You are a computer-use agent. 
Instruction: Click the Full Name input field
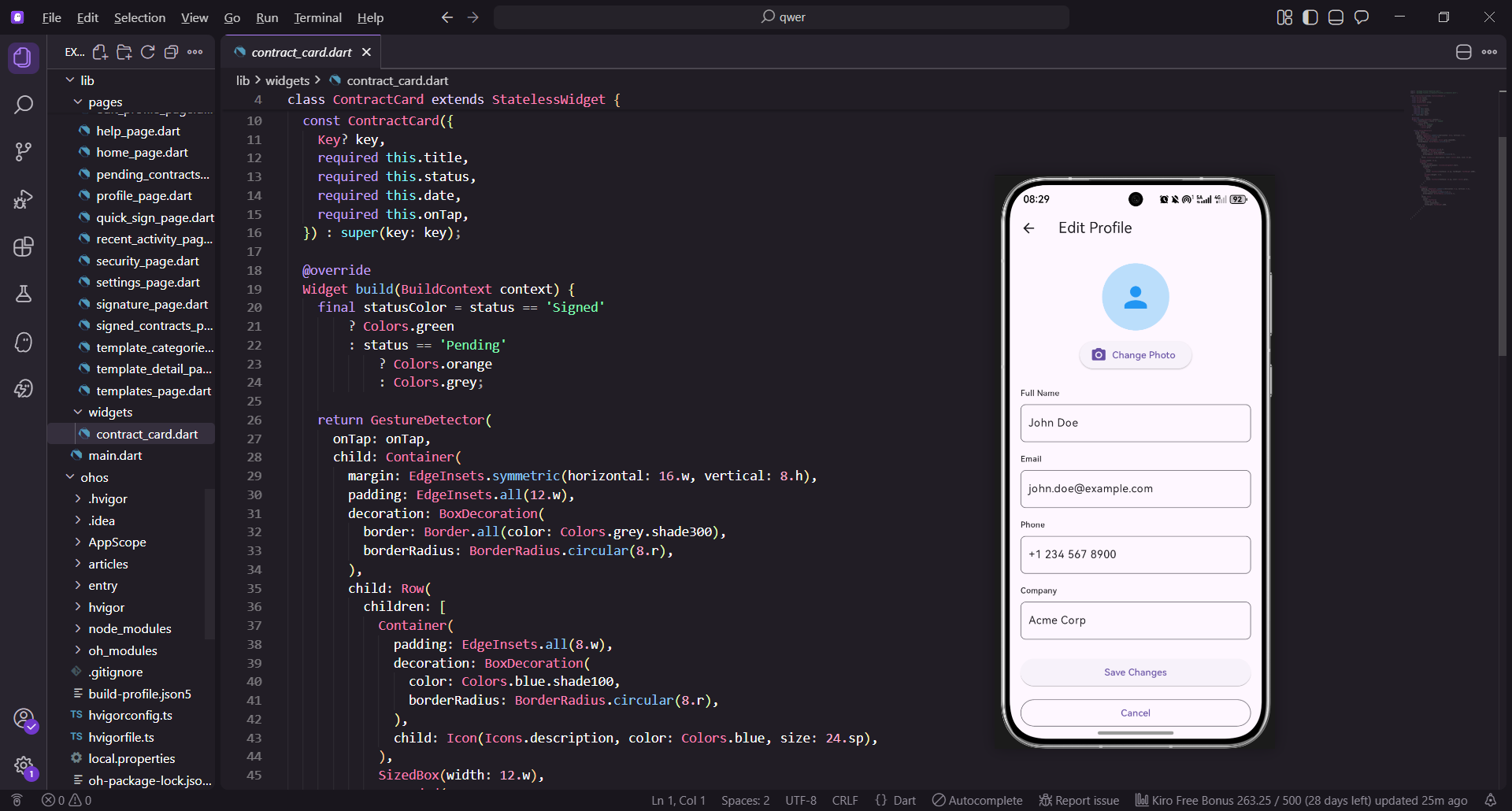[x=1135, y=423]
